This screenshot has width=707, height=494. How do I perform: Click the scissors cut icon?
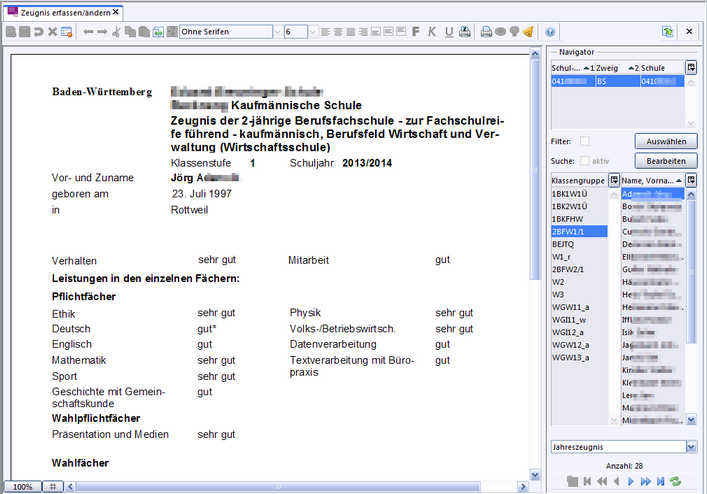pyautogui.click(x=116, y=32)
